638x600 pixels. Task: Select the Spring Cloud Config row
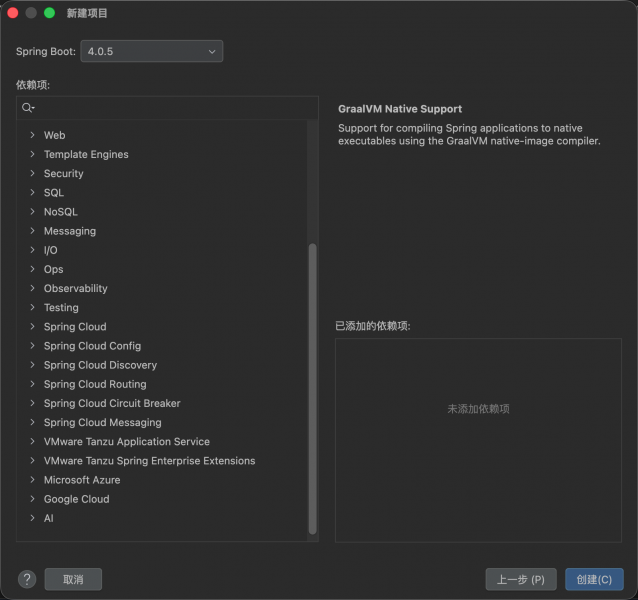(162, 346)
